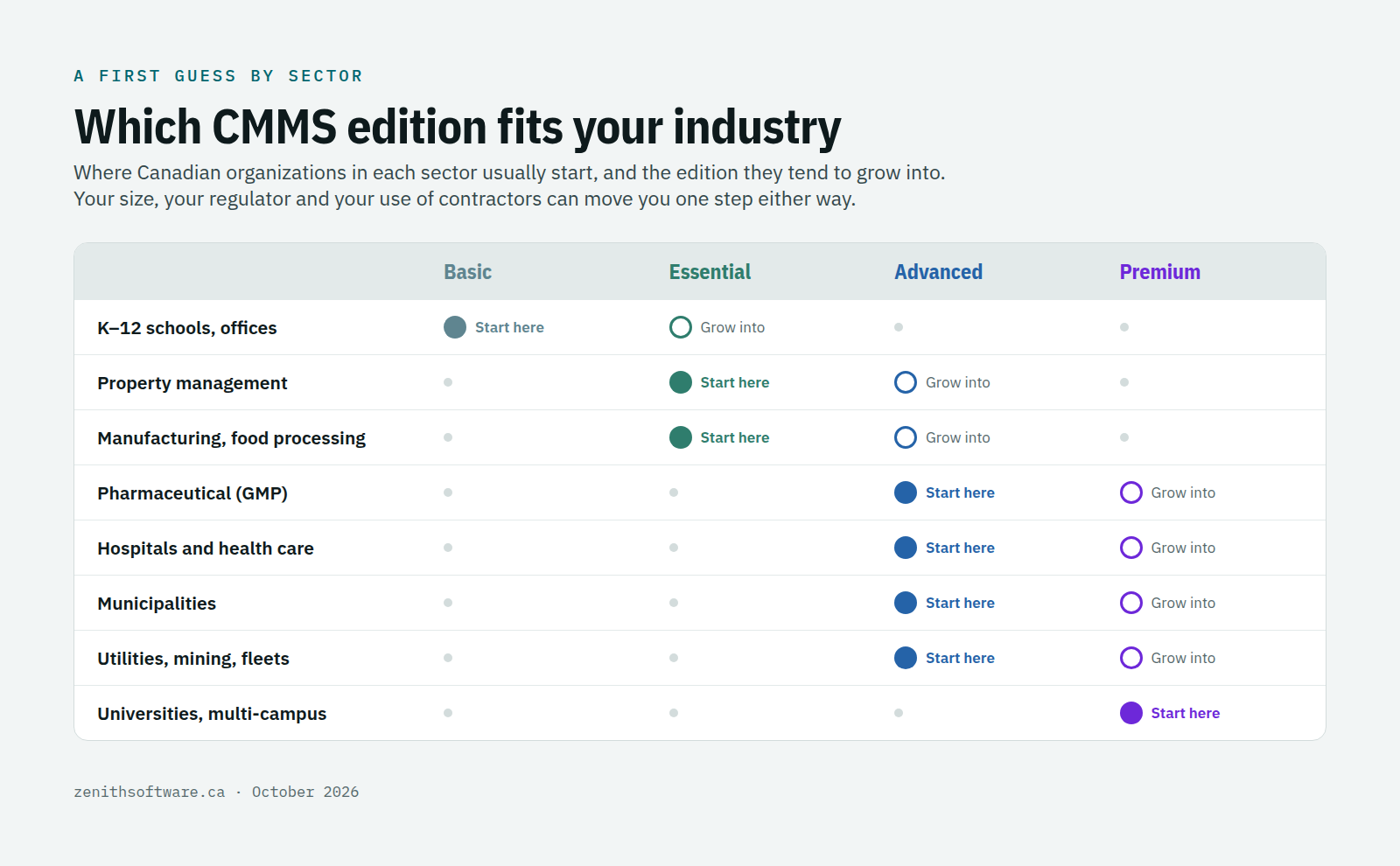Click Grow into text in Hospitals row
Viewport: 1400px width, 866px height.
click(x=1183, y=548)
